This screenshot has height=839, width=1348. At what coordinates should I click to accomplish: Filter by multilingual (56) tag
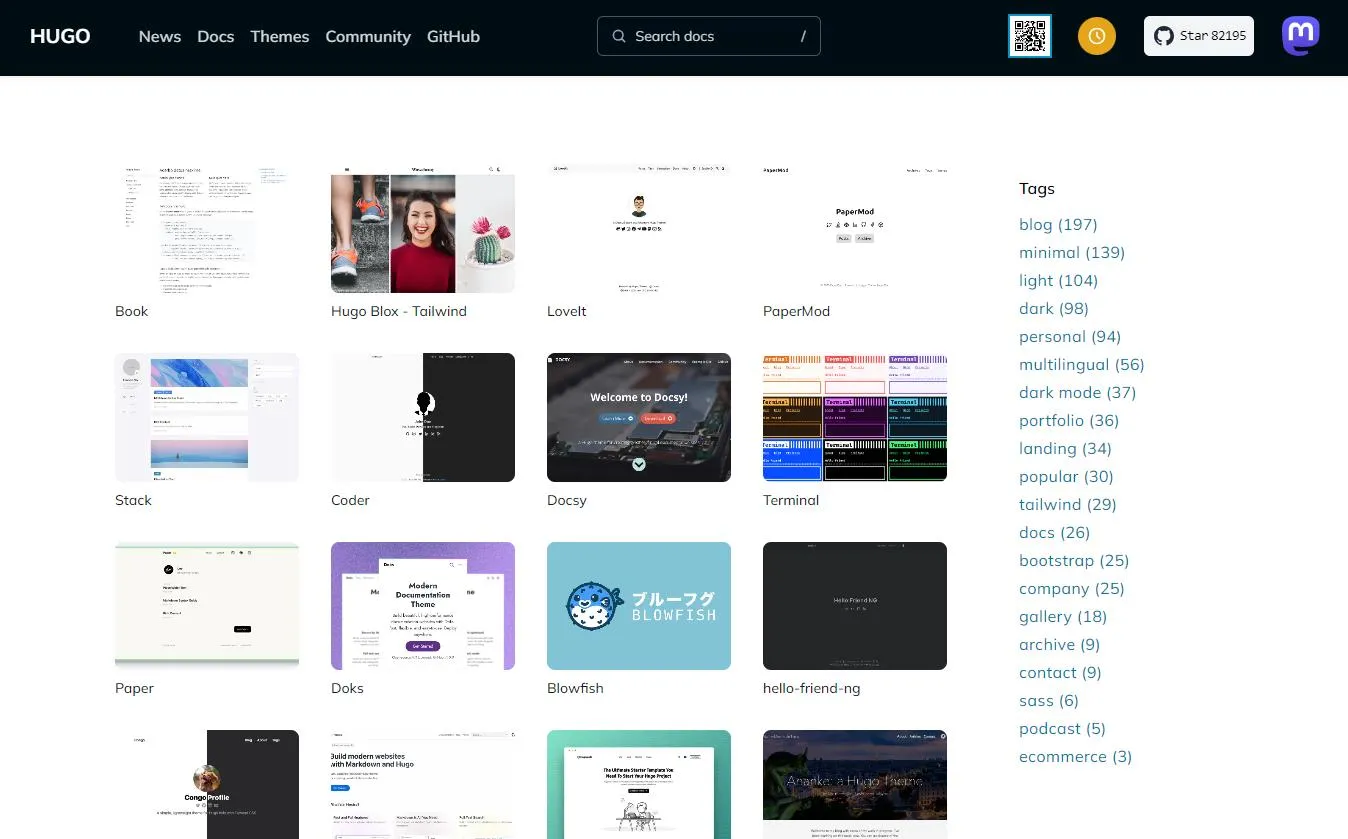click(x=1082, y=364)
